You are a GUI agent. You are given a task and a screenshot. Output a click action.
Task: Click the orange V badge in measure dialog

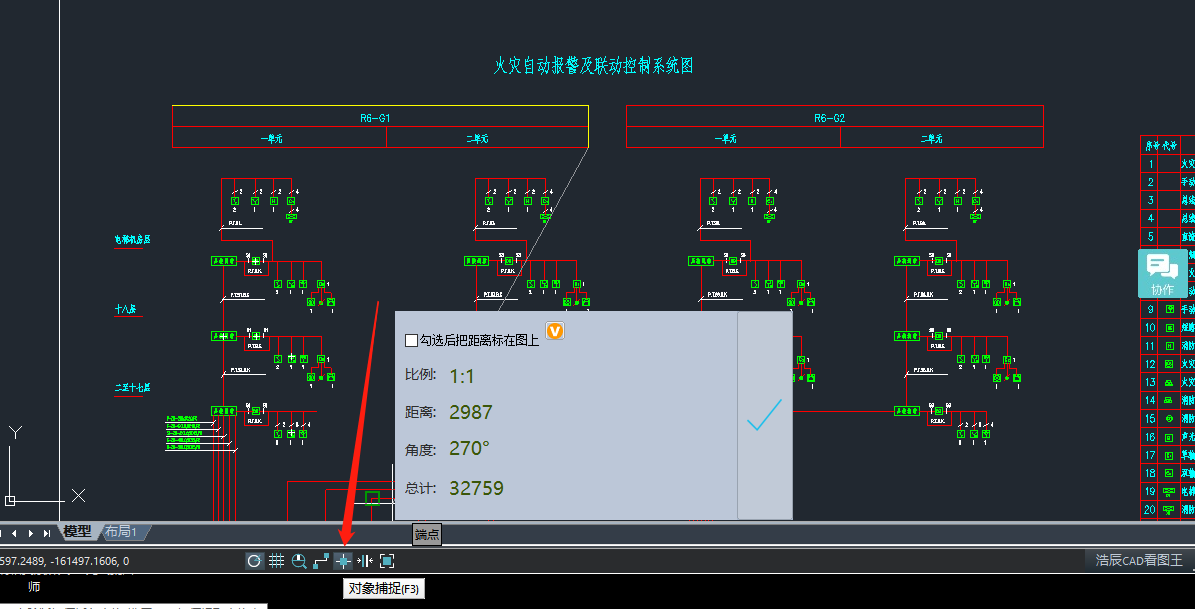[556, 331]
